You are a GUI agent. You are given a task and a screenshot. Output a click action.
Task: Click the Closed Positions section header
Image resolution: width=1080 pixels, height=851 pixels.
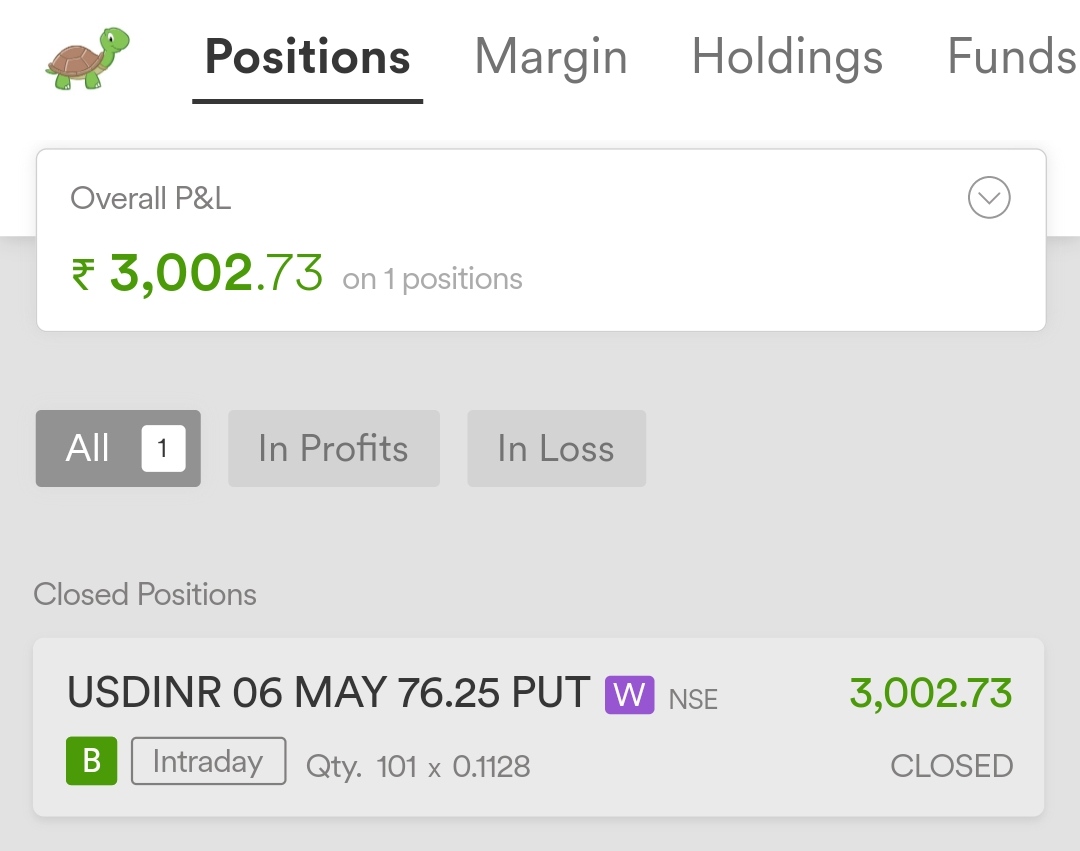click(145, 594)
